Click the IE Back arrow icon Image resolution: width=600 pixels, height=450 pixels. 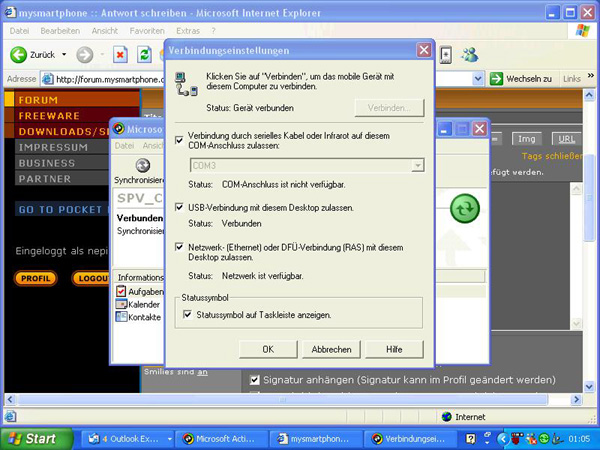point(18,55)
